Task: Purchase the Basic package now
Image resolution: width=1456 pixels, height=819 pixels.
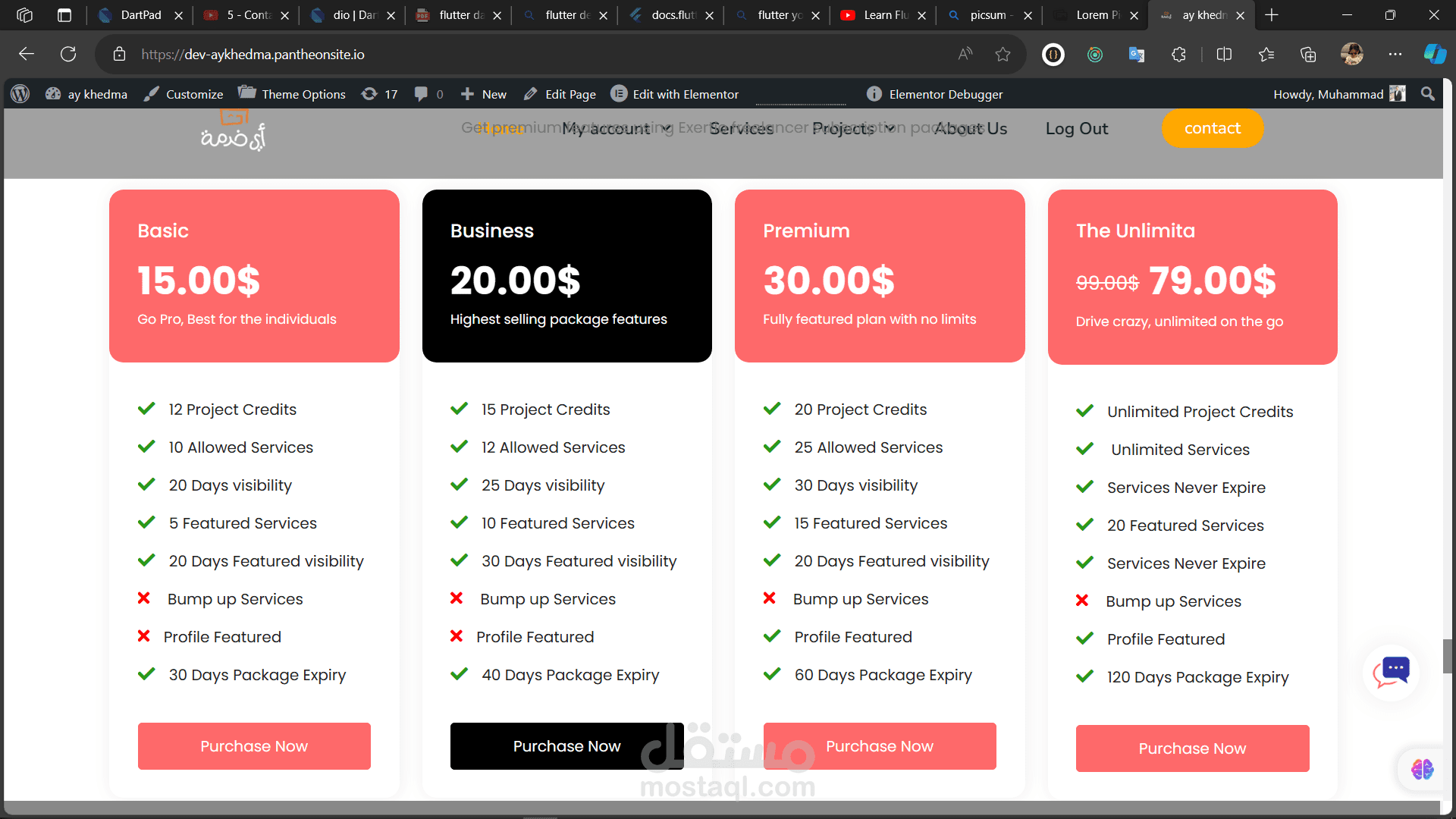Action: click(254, 746)
